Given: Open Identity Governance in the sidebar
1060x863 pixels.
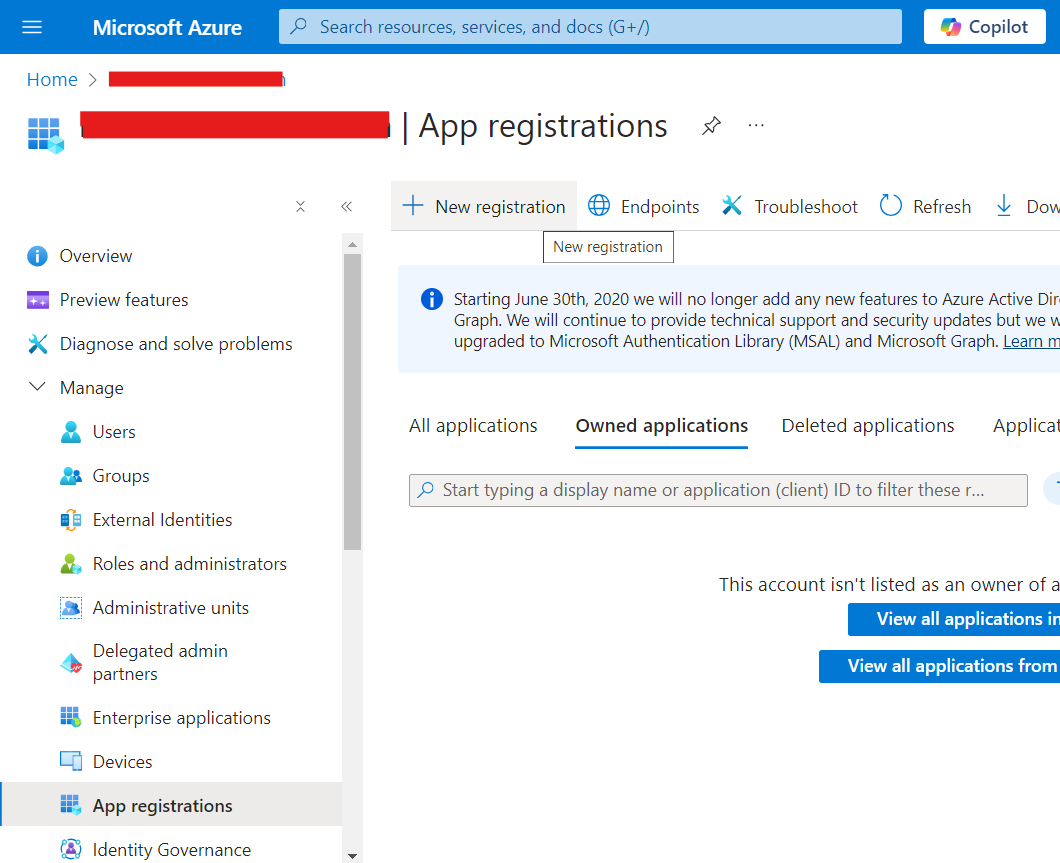Looking at the screenshot, I should tap(171, 849).
